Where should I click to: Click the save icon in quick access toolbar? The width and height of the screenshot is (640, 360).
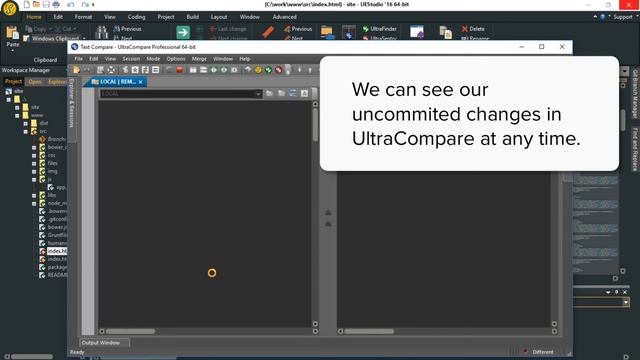(x=46, y=4)
